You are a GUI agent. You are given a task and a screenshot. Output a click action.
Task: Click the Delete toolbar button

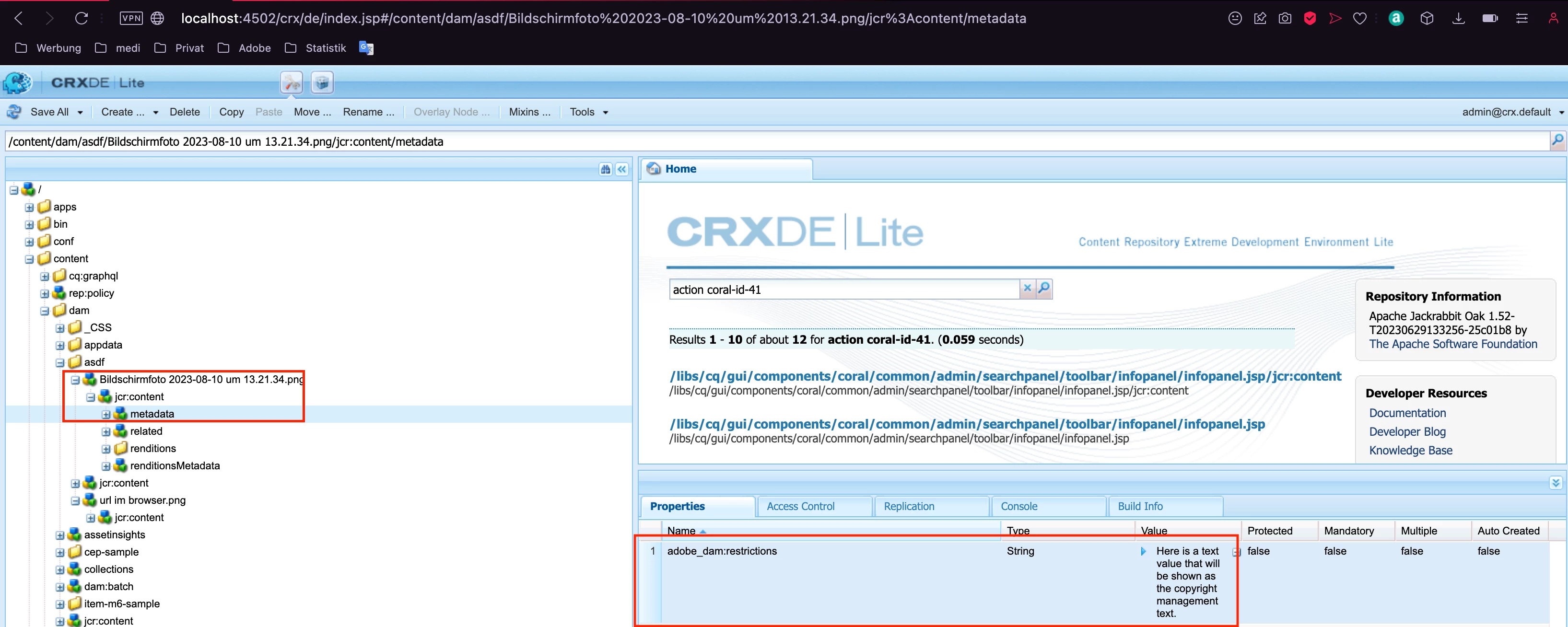point(185,112)
